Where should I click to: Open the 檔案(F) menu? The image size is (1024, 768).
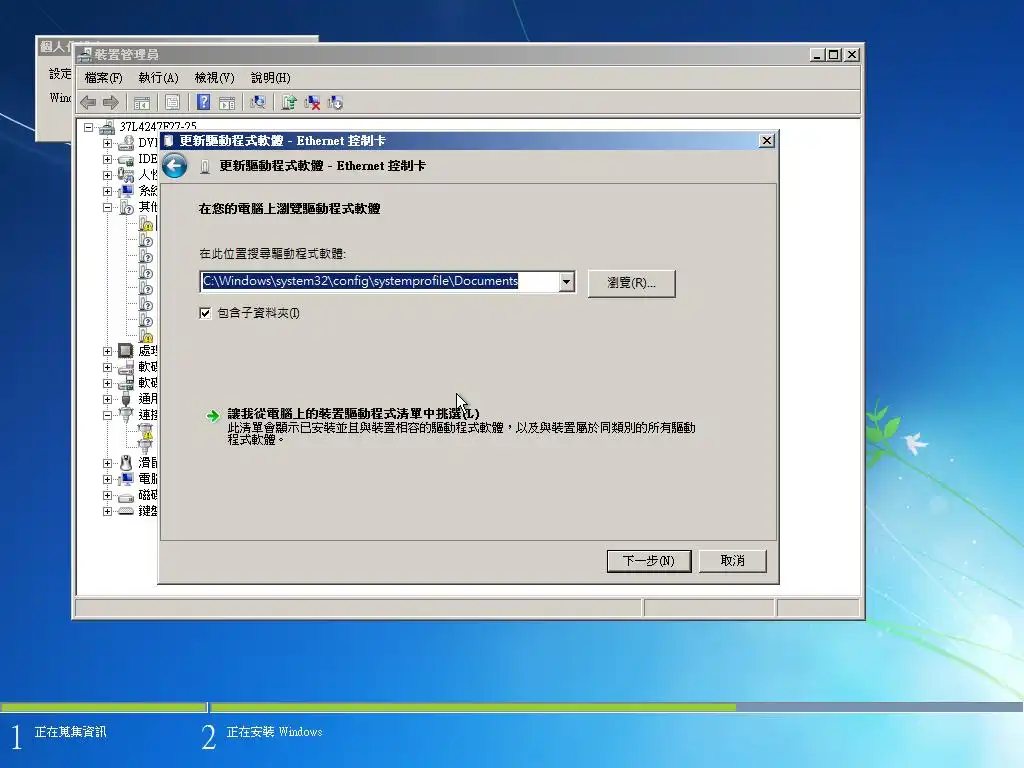[x=103, y=78]
